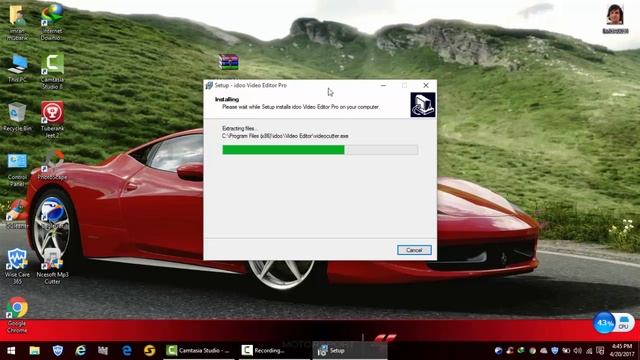Click 'Extracting files...' status text
Image resolution: width=640 pixels, height=360 pixels.
coord(240,128)
